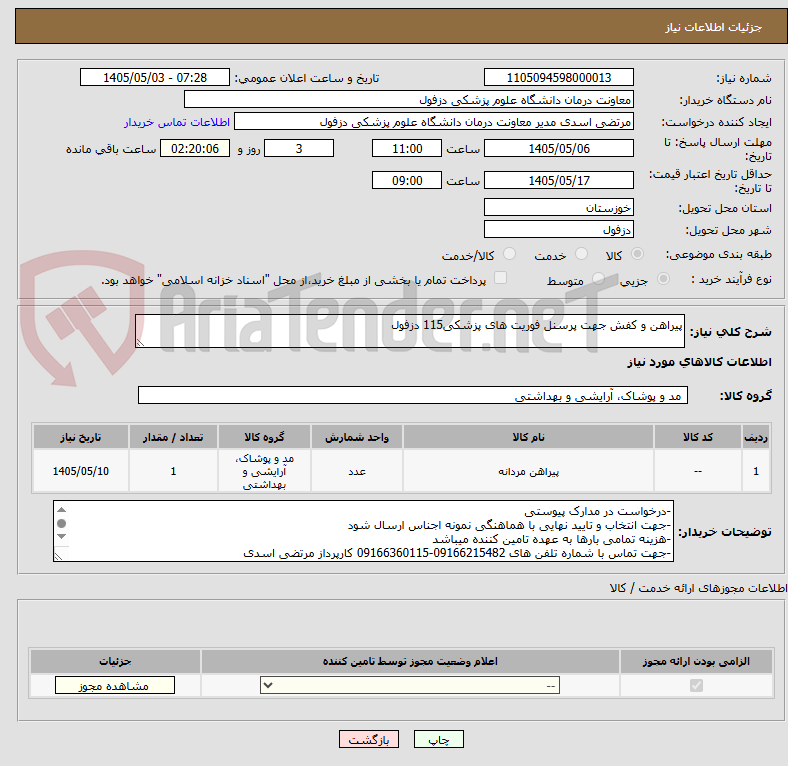Click the request creator field مرتضی اسدی

point(434,122)
